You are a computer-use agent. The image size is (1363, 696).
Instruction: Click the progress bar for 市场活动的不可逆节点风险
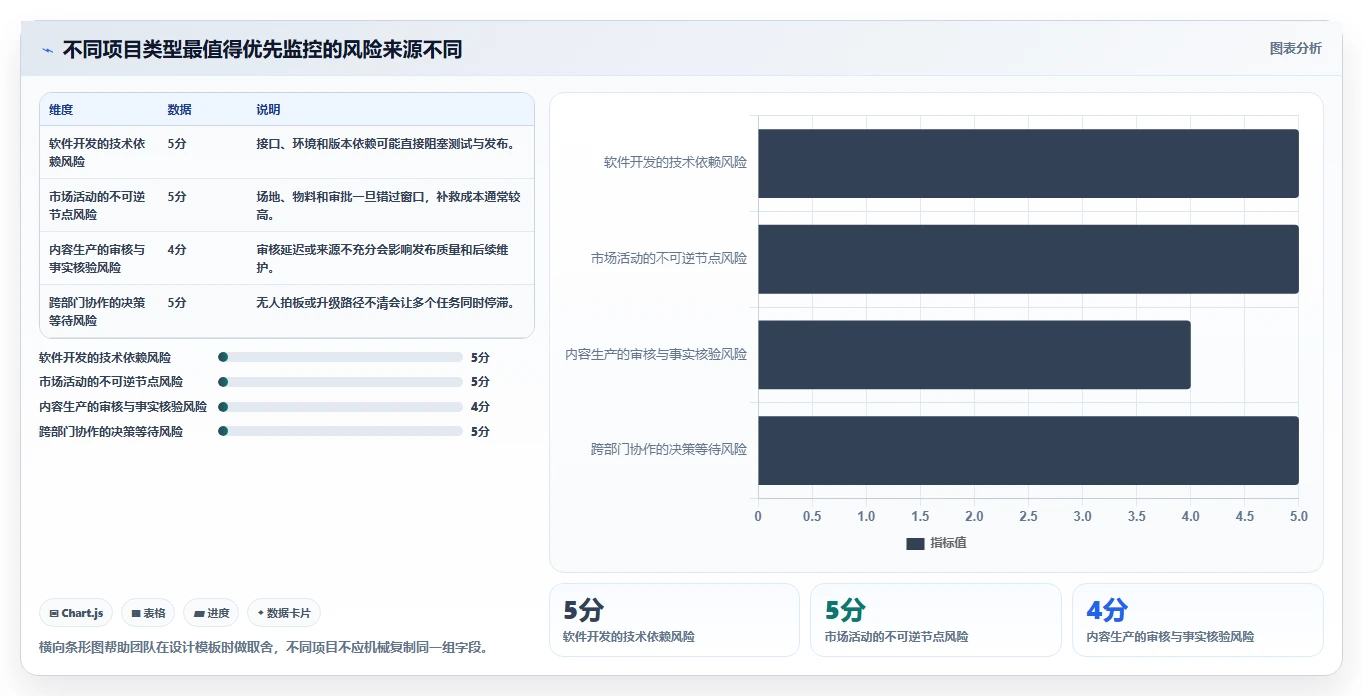click(x=340, y=382)
